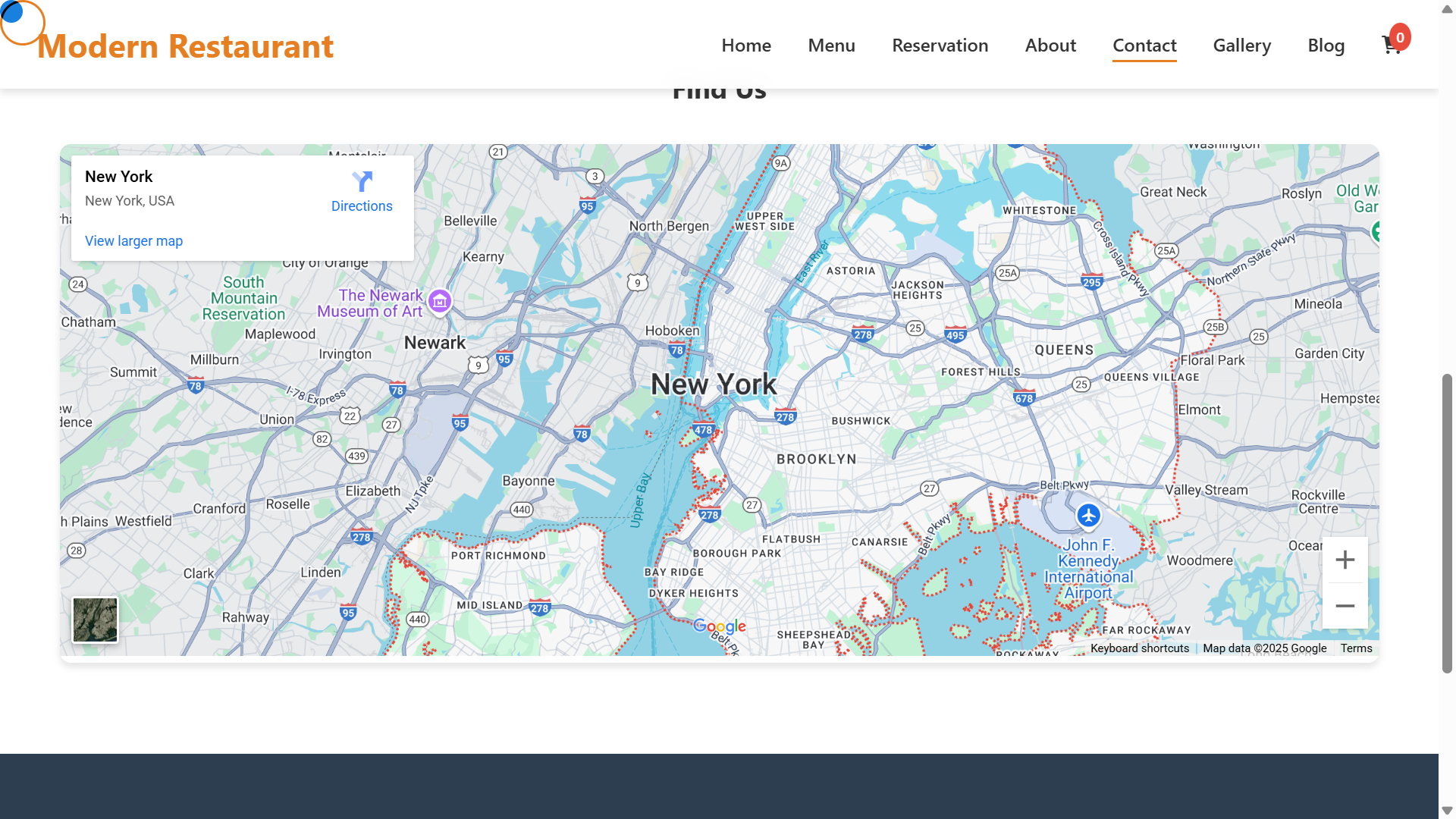1456x819 pixels.
Task: Click the BUSHWICK neighborhood label
Action: 861,421
